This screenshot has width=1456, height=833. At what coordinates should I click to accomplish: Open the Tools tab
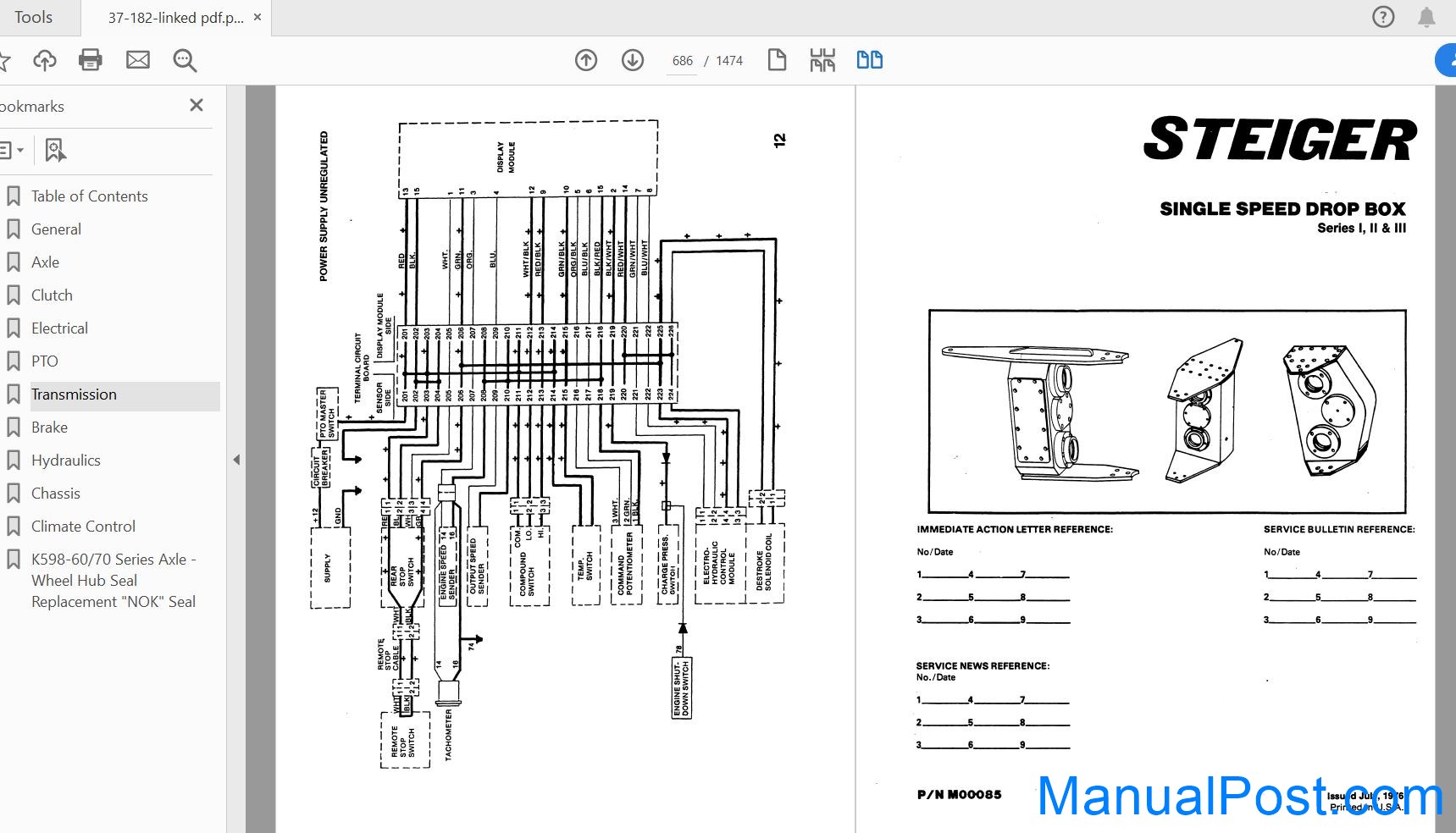tap(34, 17)
